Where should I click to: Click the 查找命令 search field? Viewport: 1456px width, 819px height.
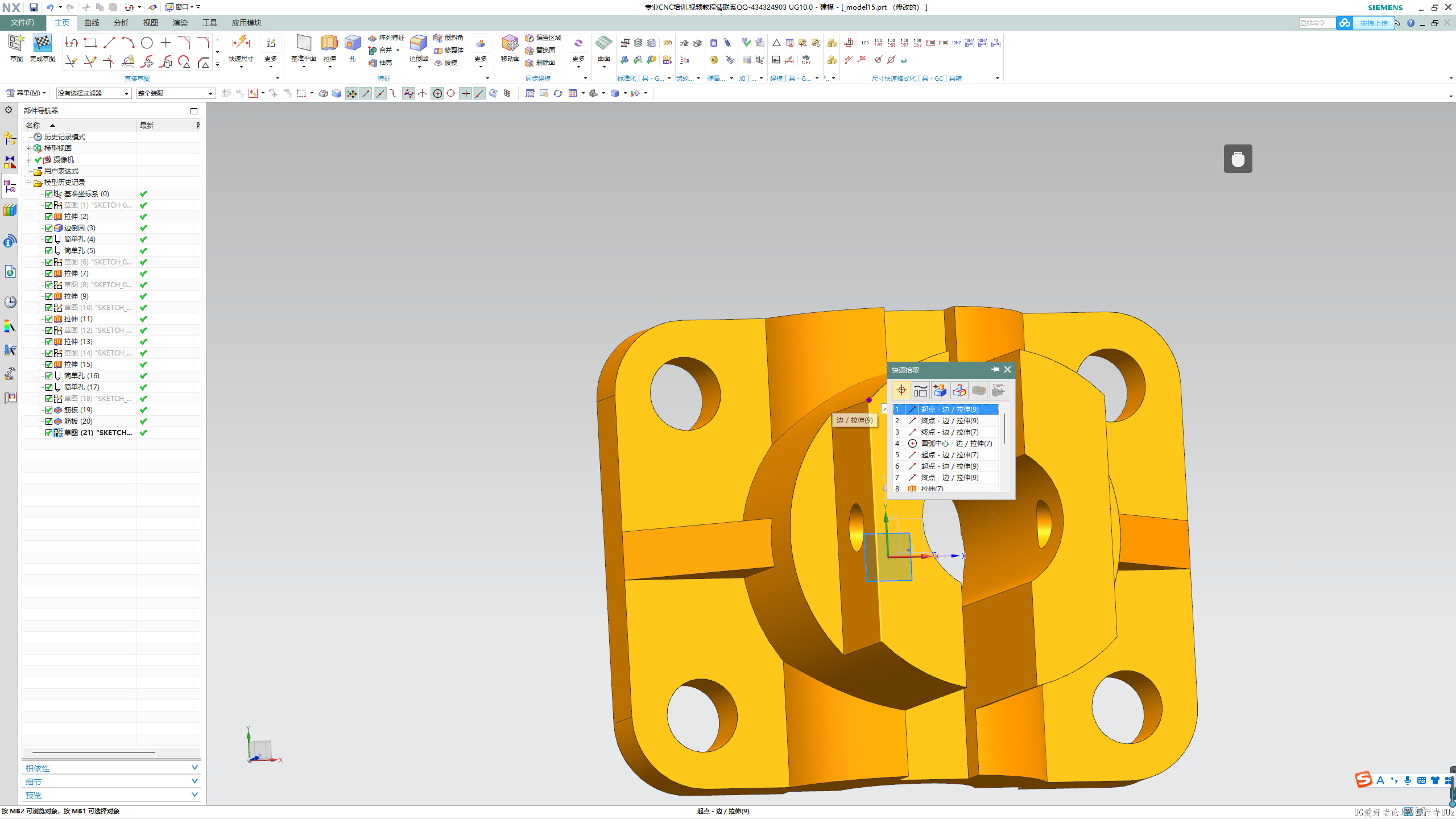[1316, 23]
